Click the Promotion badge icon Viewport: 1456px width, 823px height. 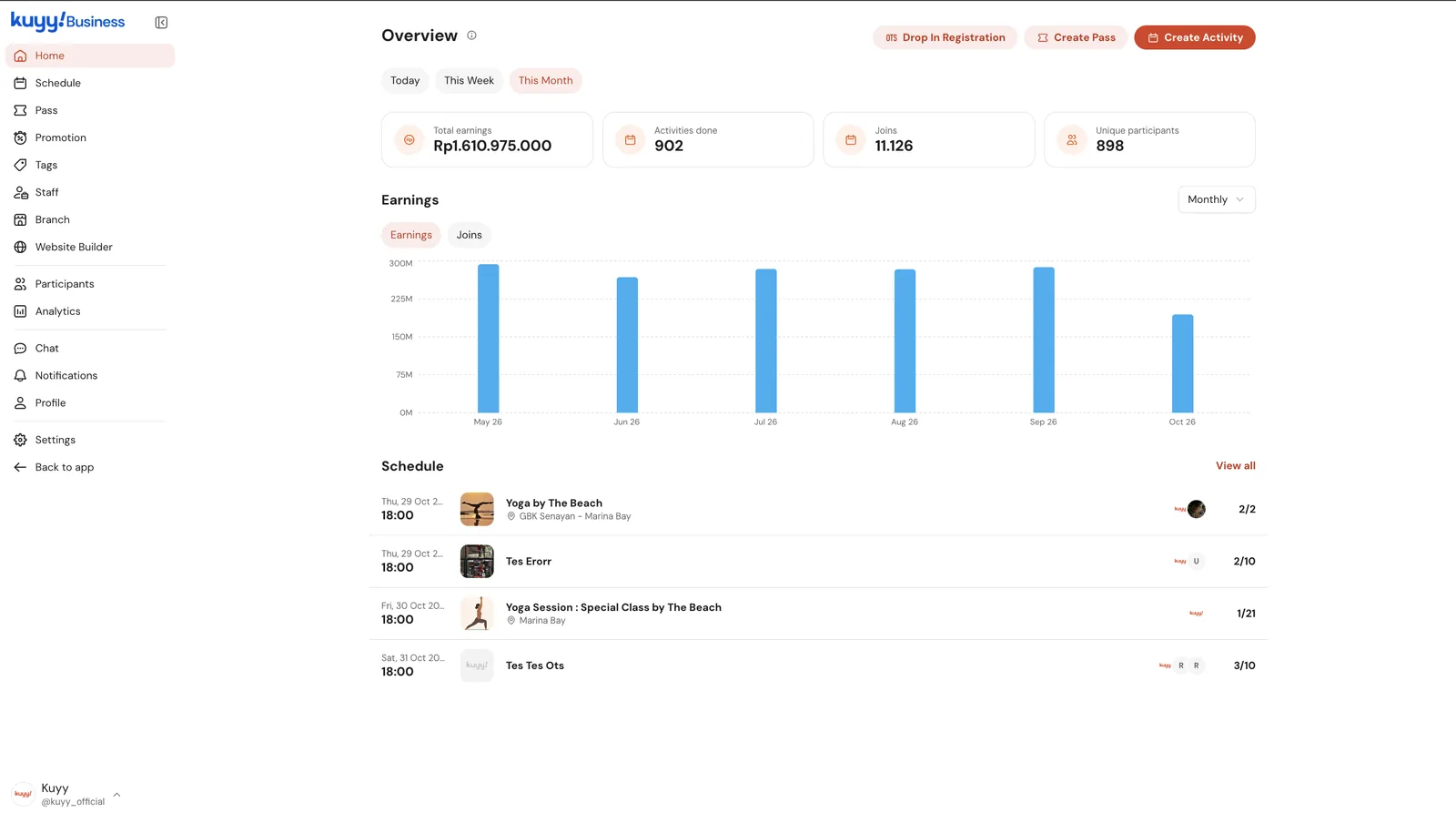click(x=20, y=137)
